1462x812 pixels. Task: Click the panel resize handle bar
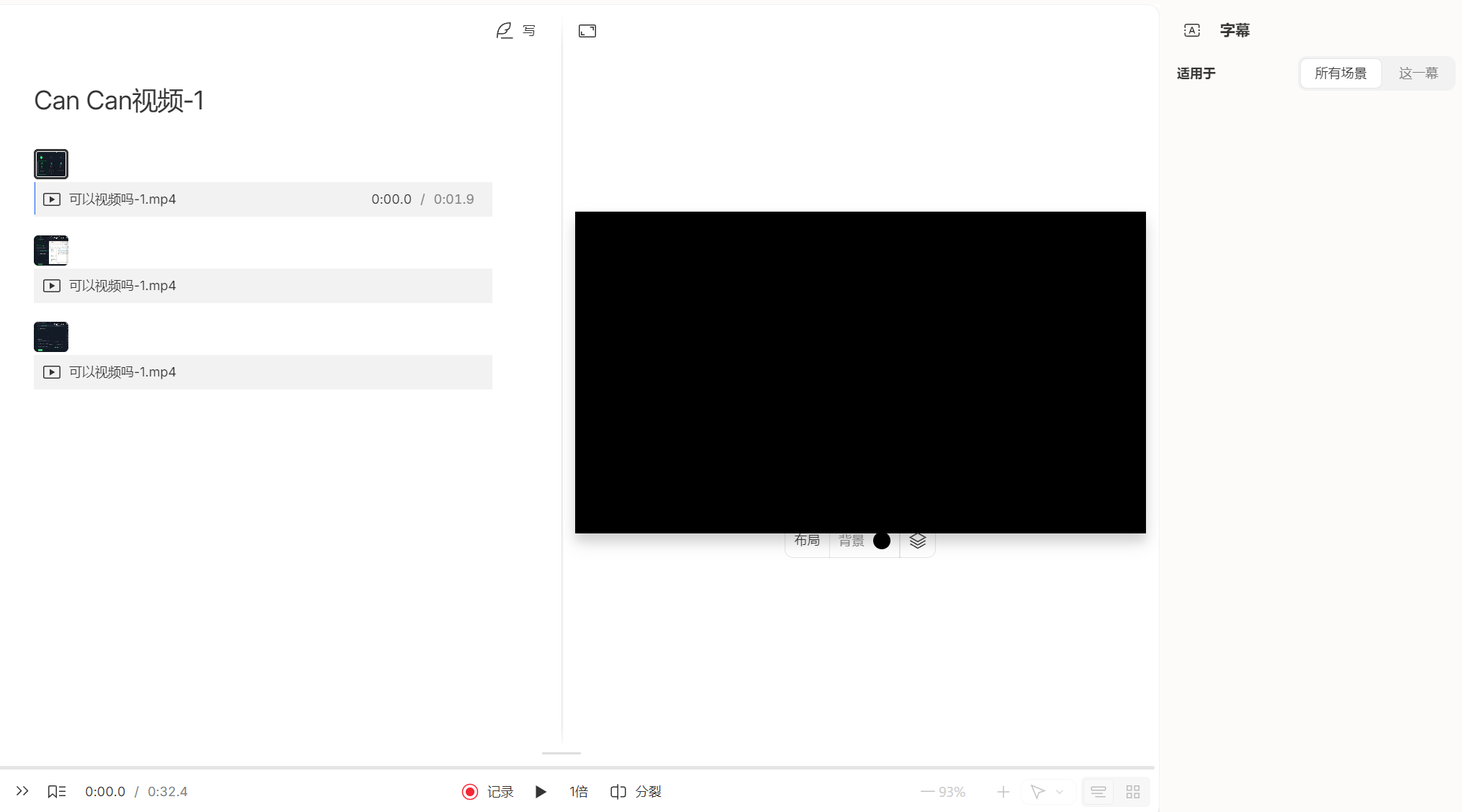point(561,753)
